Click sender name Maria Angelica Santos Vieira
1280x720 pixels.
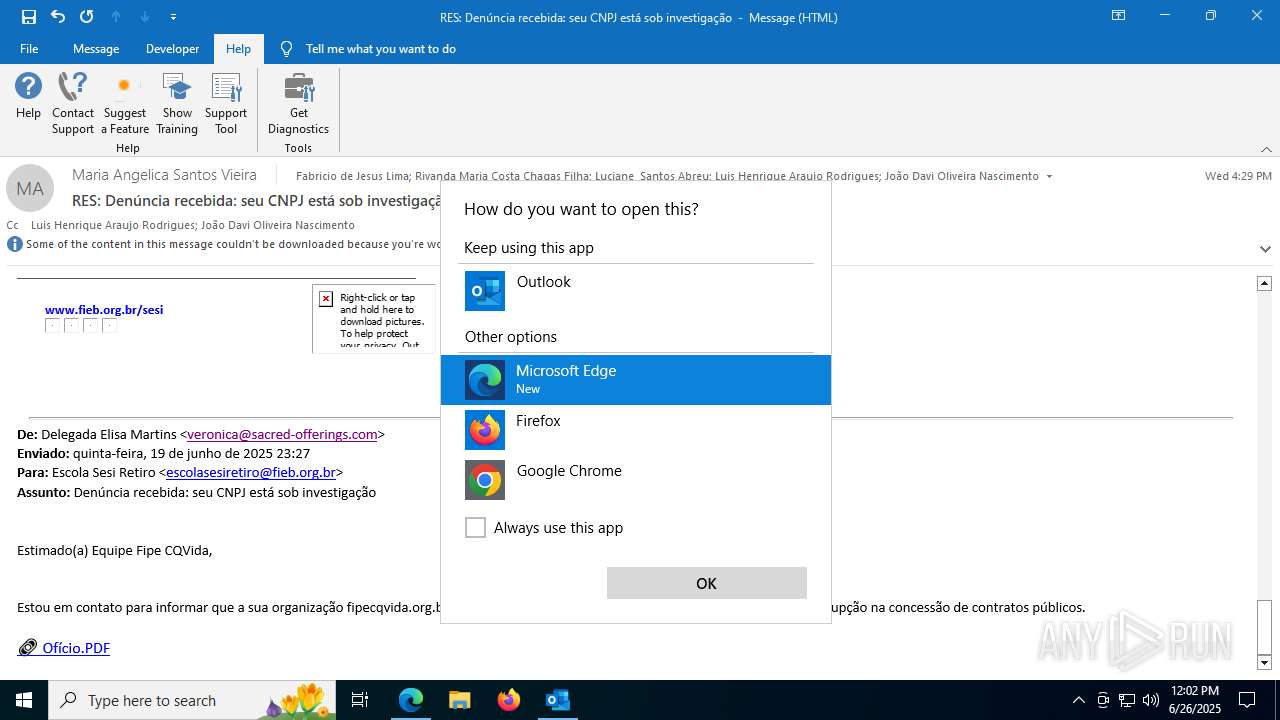click(x=164, y=175)
